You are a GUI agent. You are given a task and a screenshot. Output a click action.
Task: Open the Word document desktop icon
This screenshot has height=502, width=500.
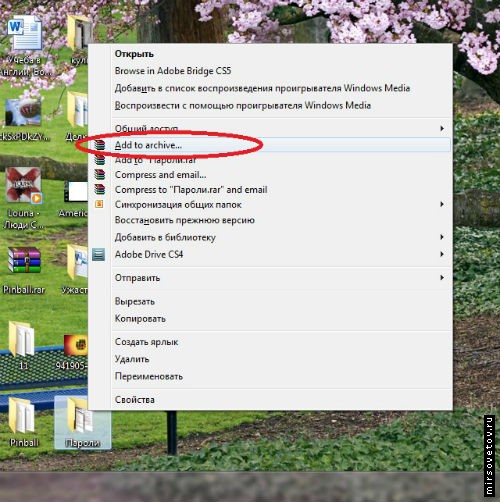pyautogui.click(x=25, y=33)
